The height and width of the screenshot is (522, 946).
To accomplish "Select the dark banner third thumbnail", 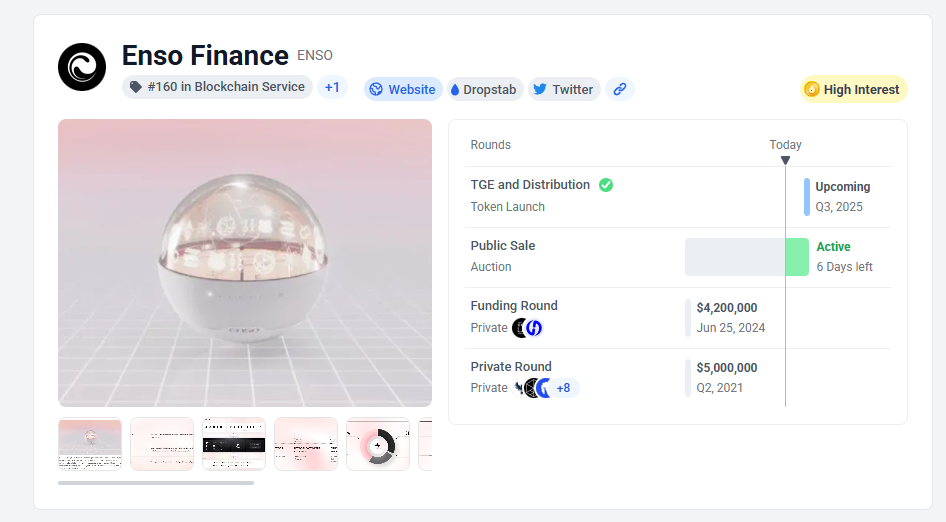I will [x=234, y=444].
